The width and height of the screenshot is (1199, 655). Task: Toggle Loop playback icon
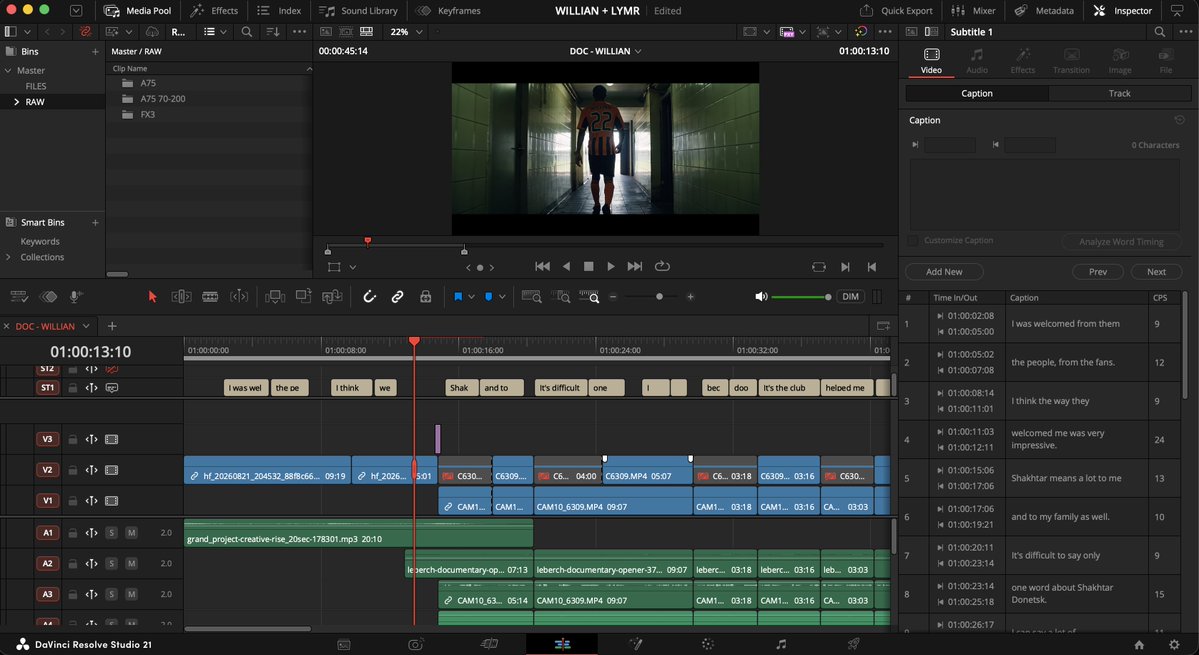pyautogui.click(x=662, y=266)
